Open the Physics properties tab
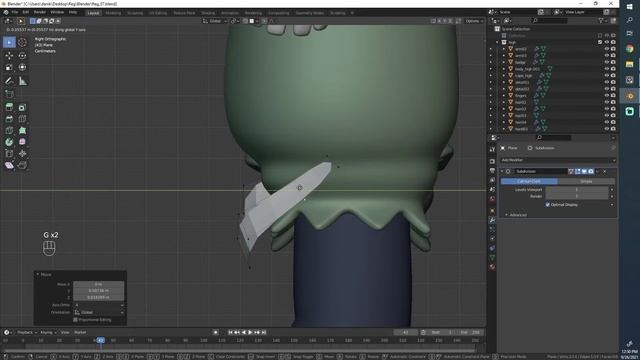The image size is (640, 360). coord(492,239)
